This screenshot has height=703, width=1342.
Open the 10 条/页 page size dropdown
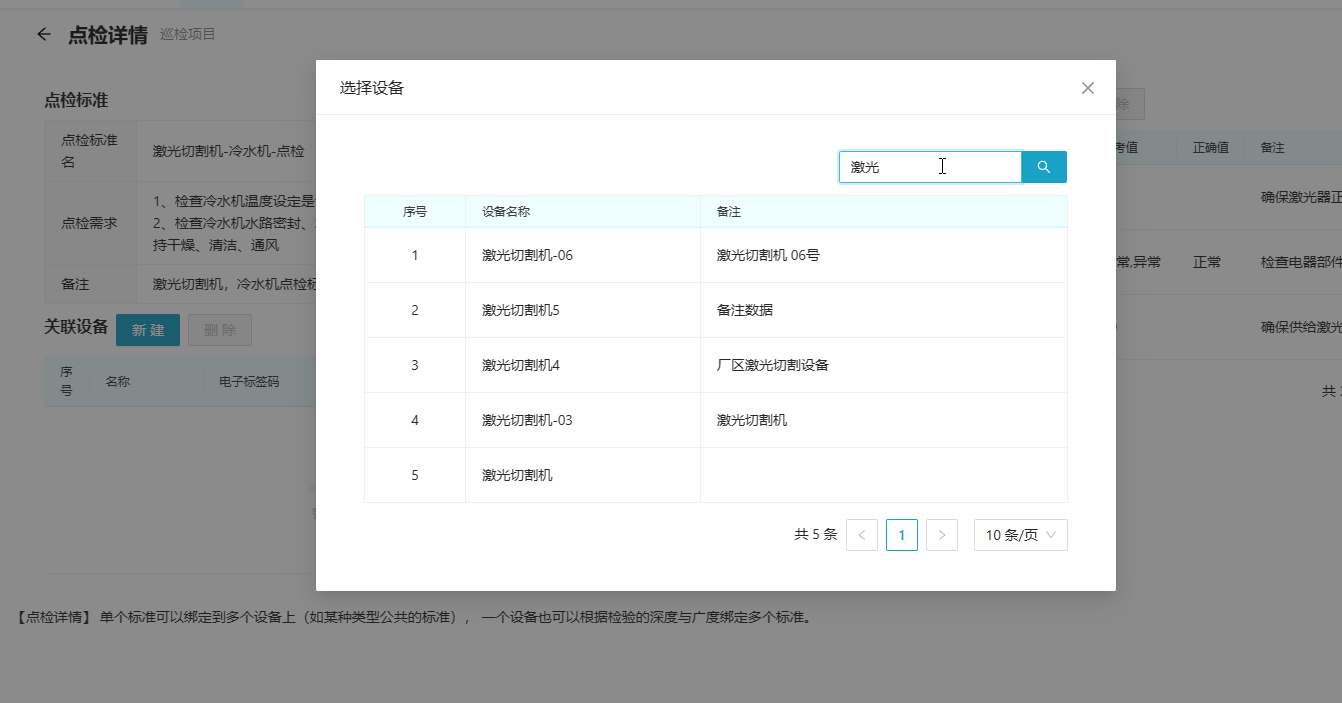(x=1021, y=535)
